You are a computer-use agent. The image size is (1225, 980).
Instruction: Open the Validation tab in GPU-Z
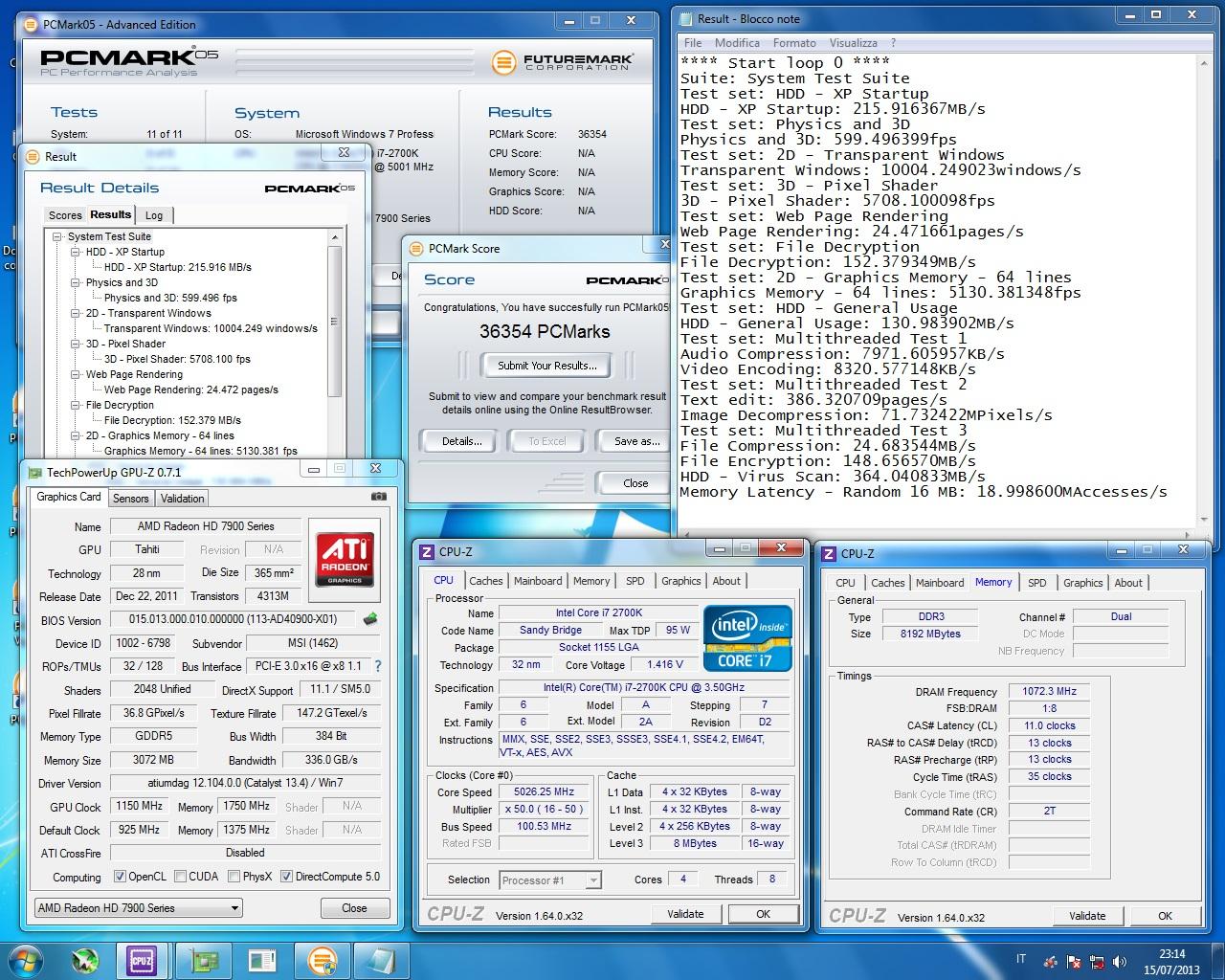[182, 499]
